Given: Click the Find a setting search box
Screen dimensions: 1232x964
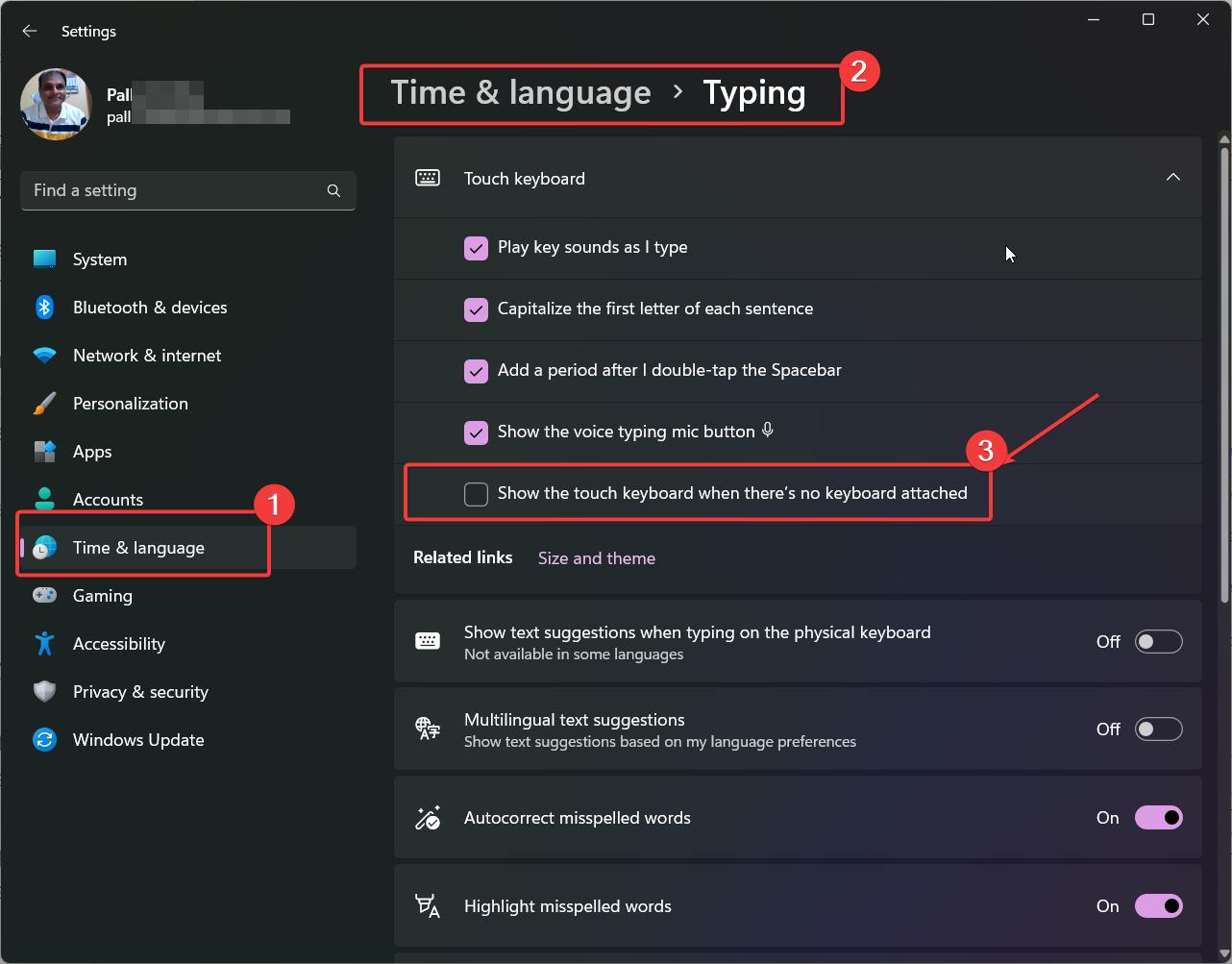Looking at the screenshot, I should pyautogui.click(x=173, y=190).
